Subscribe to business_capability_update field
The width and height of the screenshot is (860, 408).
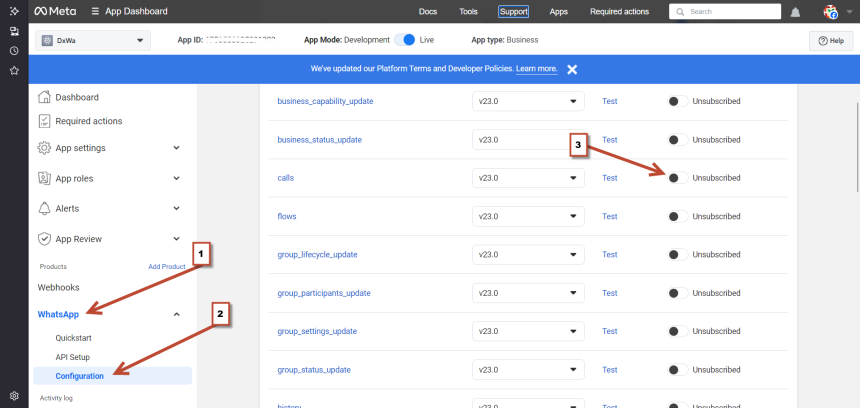677,101
